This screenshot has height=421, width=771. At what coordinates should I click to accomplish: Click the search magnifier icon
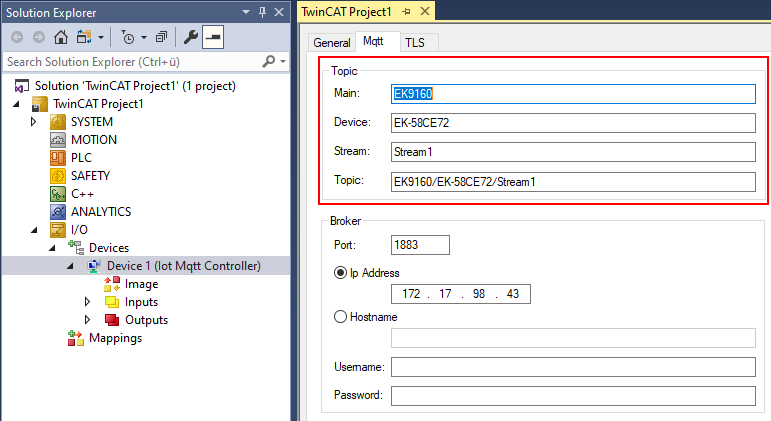click(268, 61)
